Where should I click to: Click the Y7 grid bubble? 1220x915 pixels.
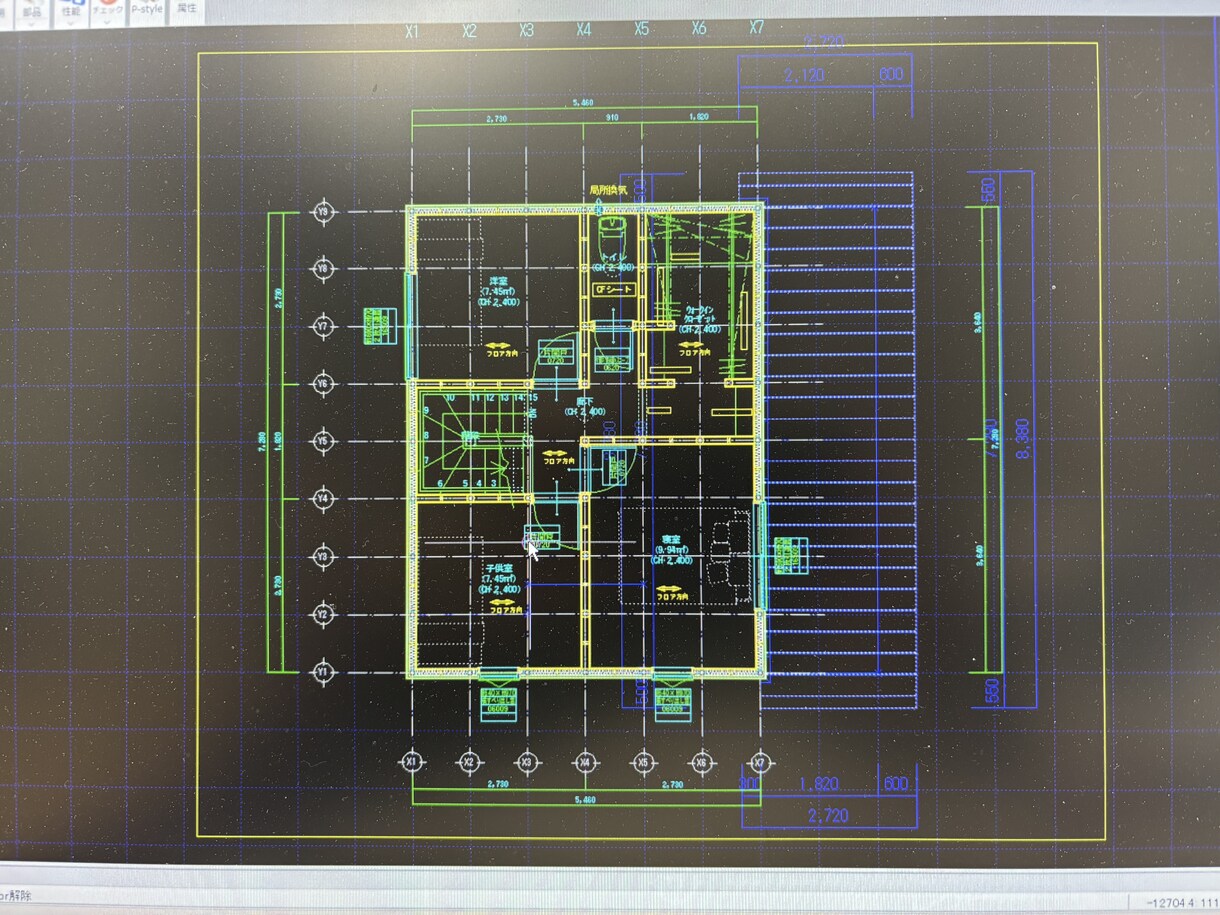point(322,326)
